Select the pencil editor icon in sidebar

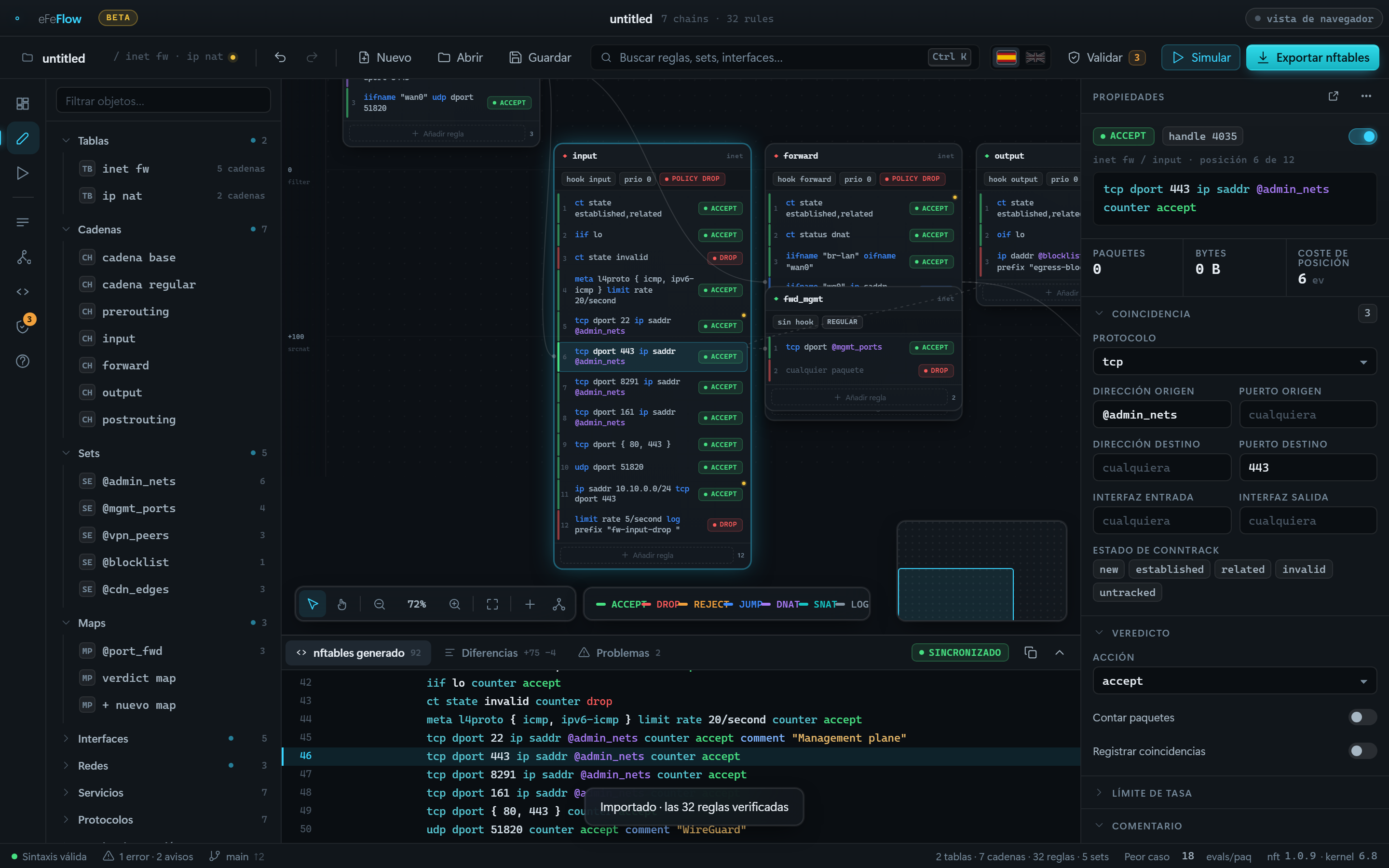pyautogui.click(x=22, y=138)
